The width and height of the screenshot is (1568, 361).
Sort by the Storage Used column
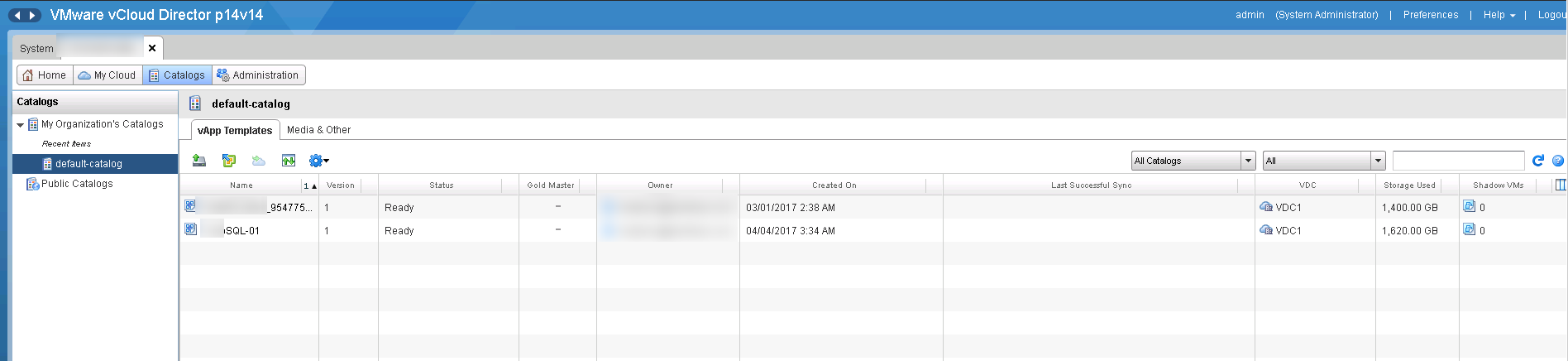click(x=1410, y=185)
